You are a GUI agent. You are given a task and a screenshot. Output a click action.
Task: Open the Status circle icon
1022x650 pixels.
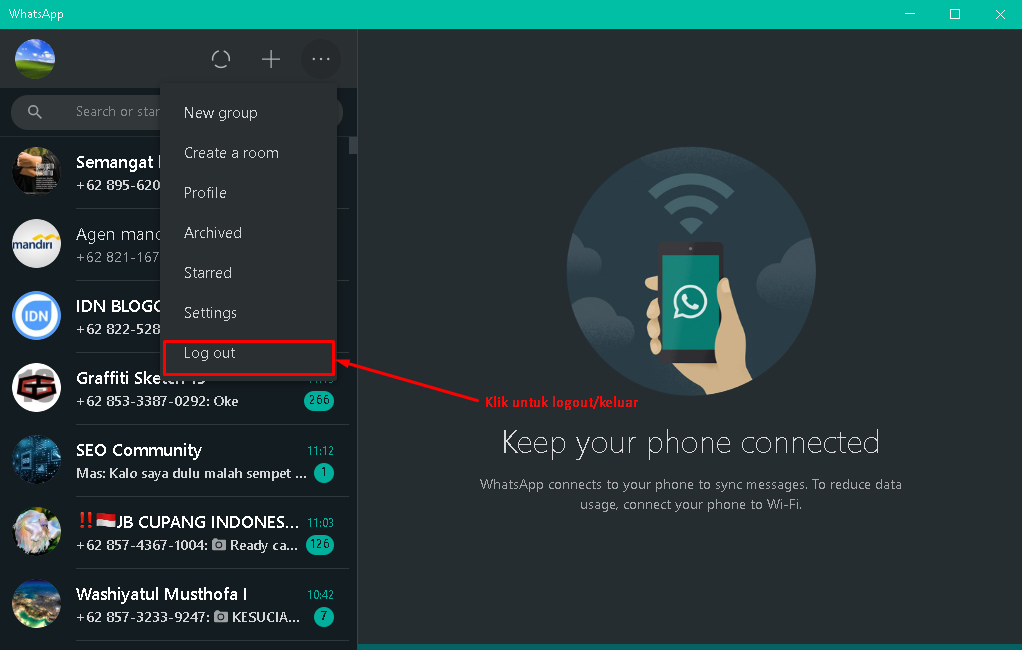tap(221, 59)
